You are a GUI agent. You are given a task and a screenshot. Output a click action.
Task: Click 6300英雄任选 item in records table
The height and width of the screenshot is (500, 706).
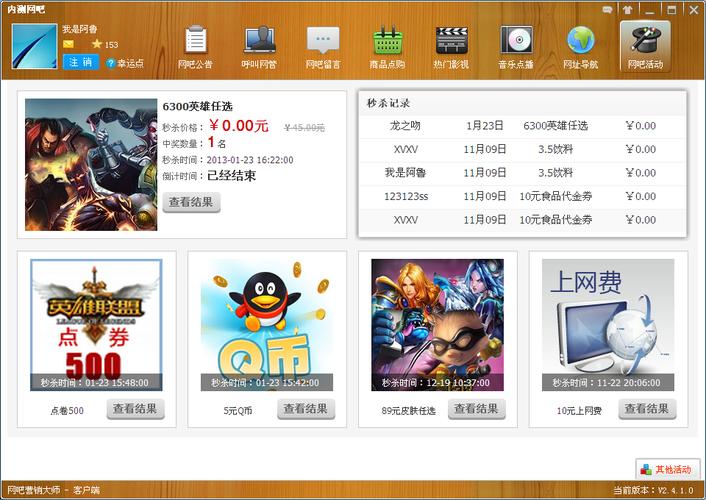click(x=556, y=126)
